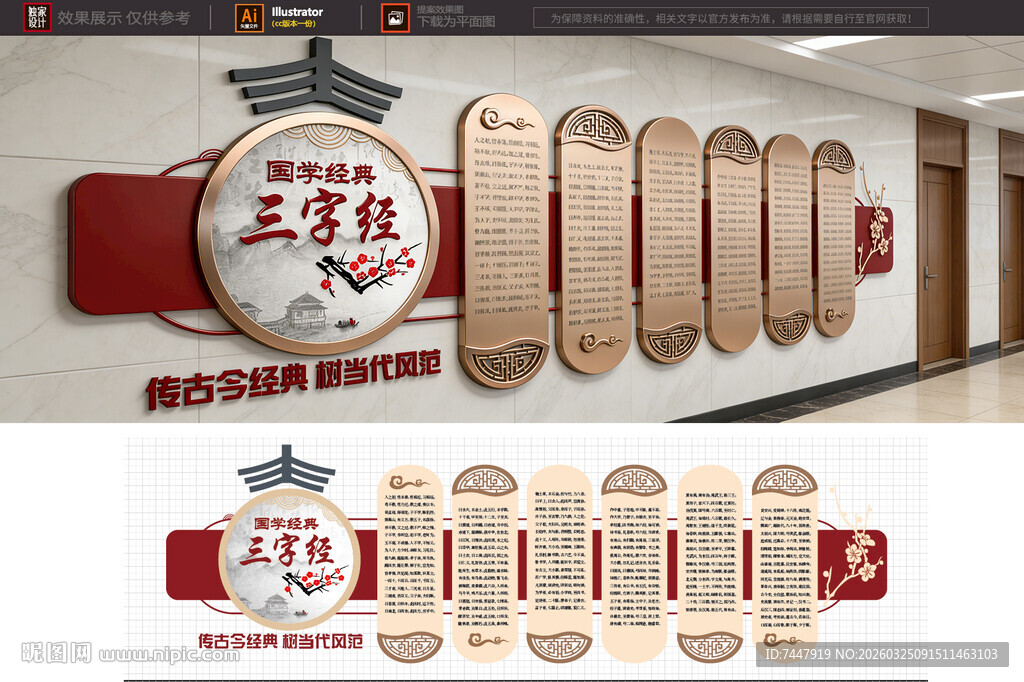
Task: Click the flat plan slogan 传古今经典 树当代风范
Action: click(281, 641)
